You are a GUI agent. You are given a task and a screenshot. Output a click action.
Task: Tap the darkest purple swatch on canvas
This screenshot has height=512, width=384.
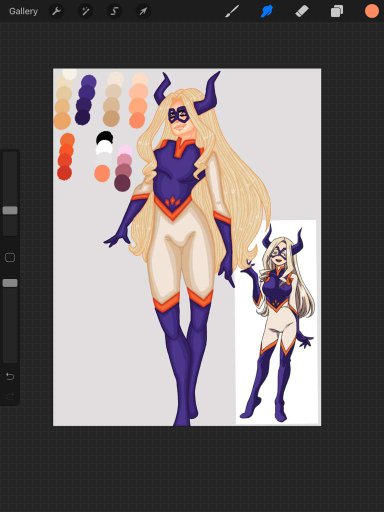[82, 117]
